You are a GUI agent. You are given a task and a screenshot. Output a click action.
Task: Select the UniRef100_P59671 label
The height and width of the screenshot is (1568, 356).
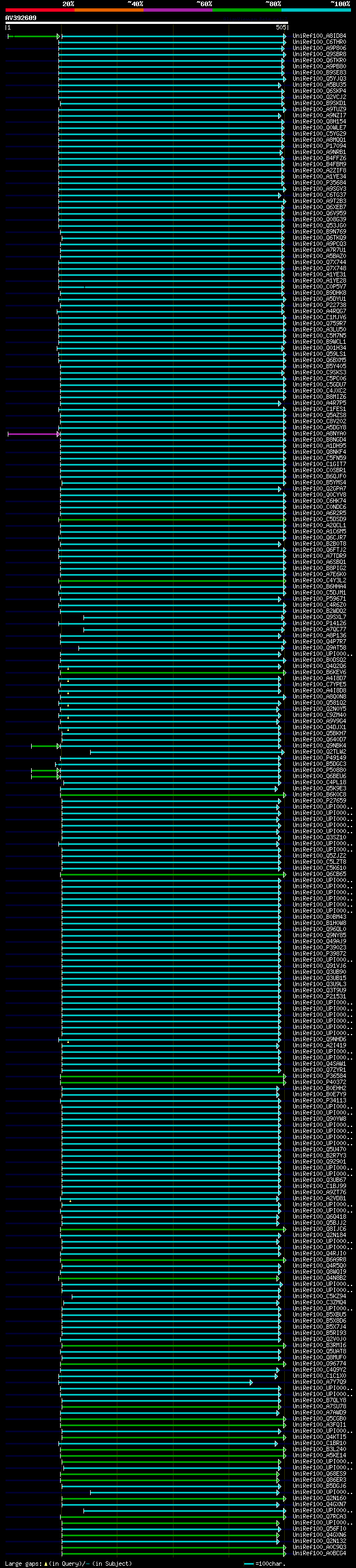coord(319,598)
